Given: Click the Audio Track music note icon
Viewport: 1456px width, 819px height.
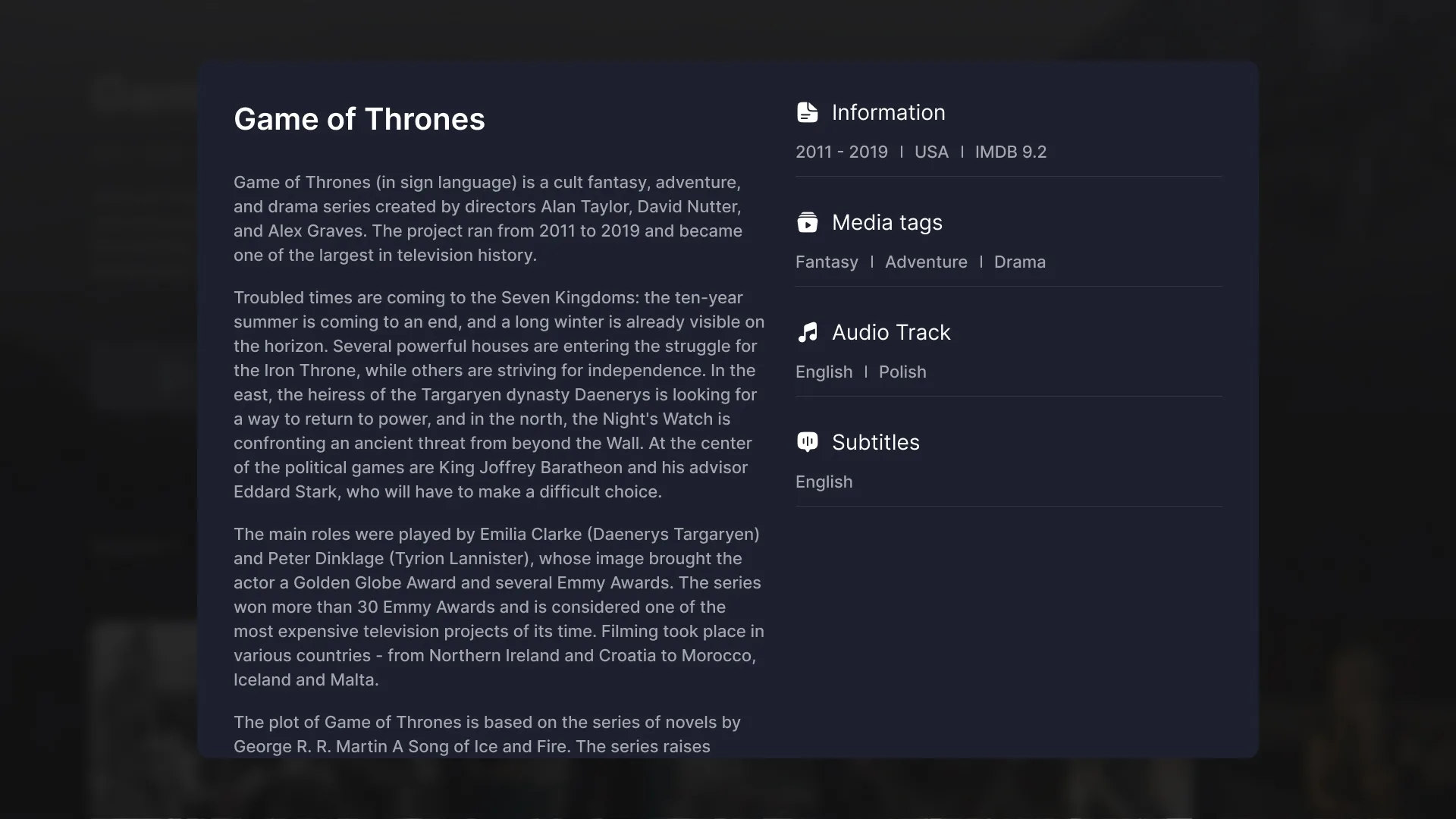Looking at the screenshot, I should click(x=807, y=332).
